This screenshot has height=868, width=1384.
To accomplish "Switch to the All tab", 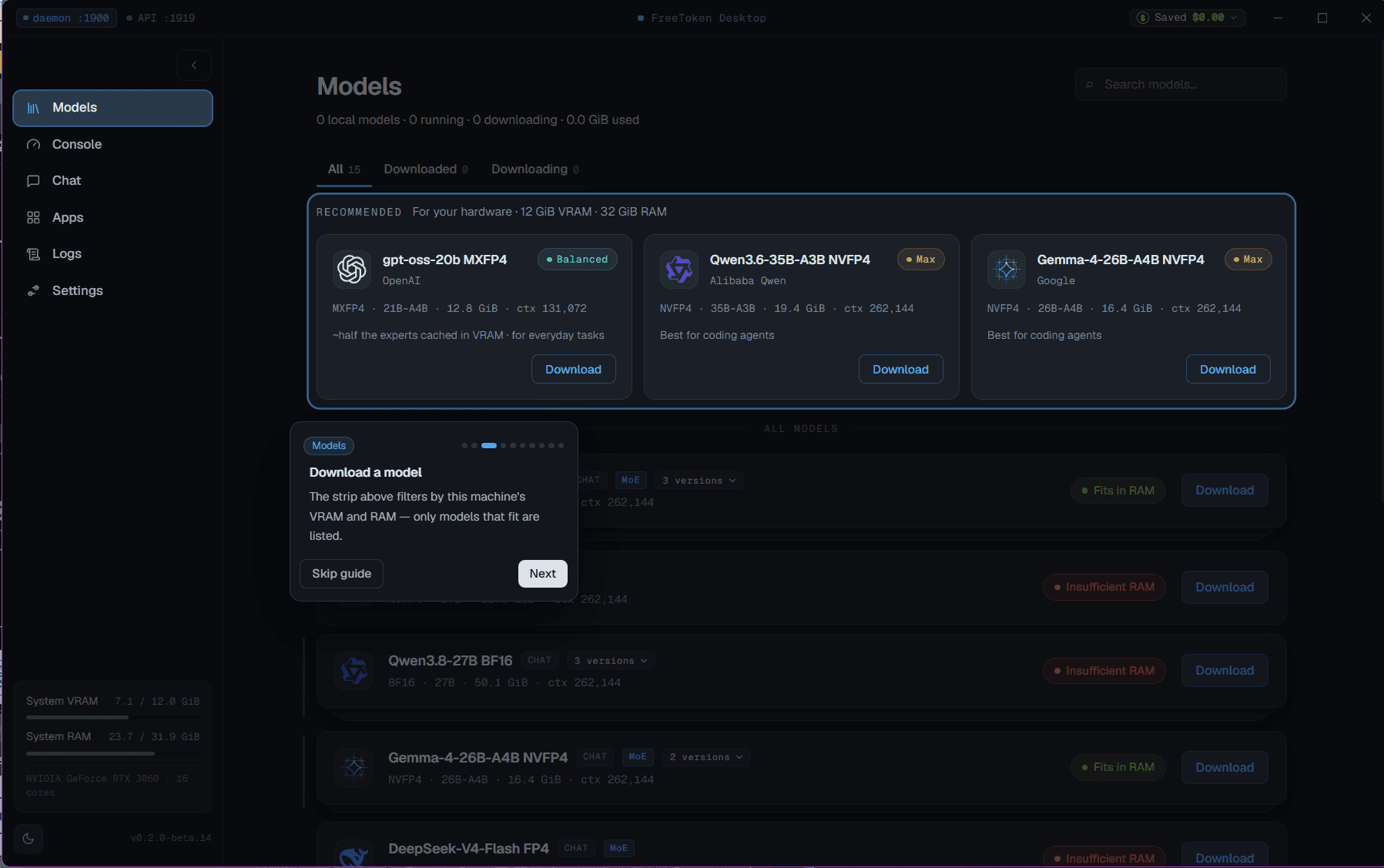I will click(x=344, y=169).
